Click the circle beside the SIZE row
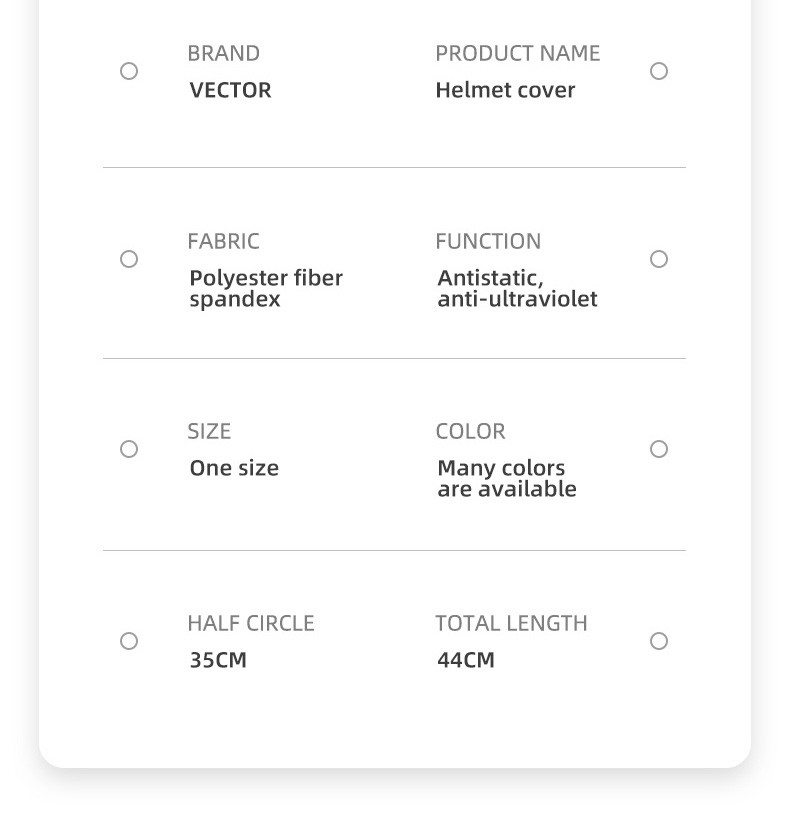Screen dimensions: 790x815 coord(129,449)
